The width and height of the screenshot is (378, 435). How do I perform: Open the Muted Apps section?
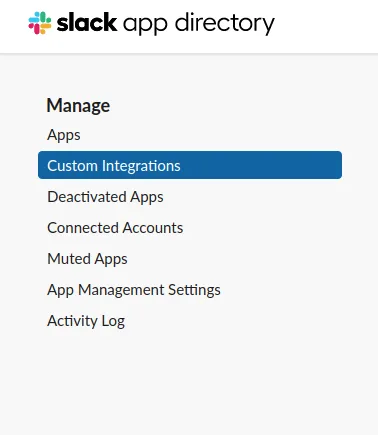(x=87, y=259)
